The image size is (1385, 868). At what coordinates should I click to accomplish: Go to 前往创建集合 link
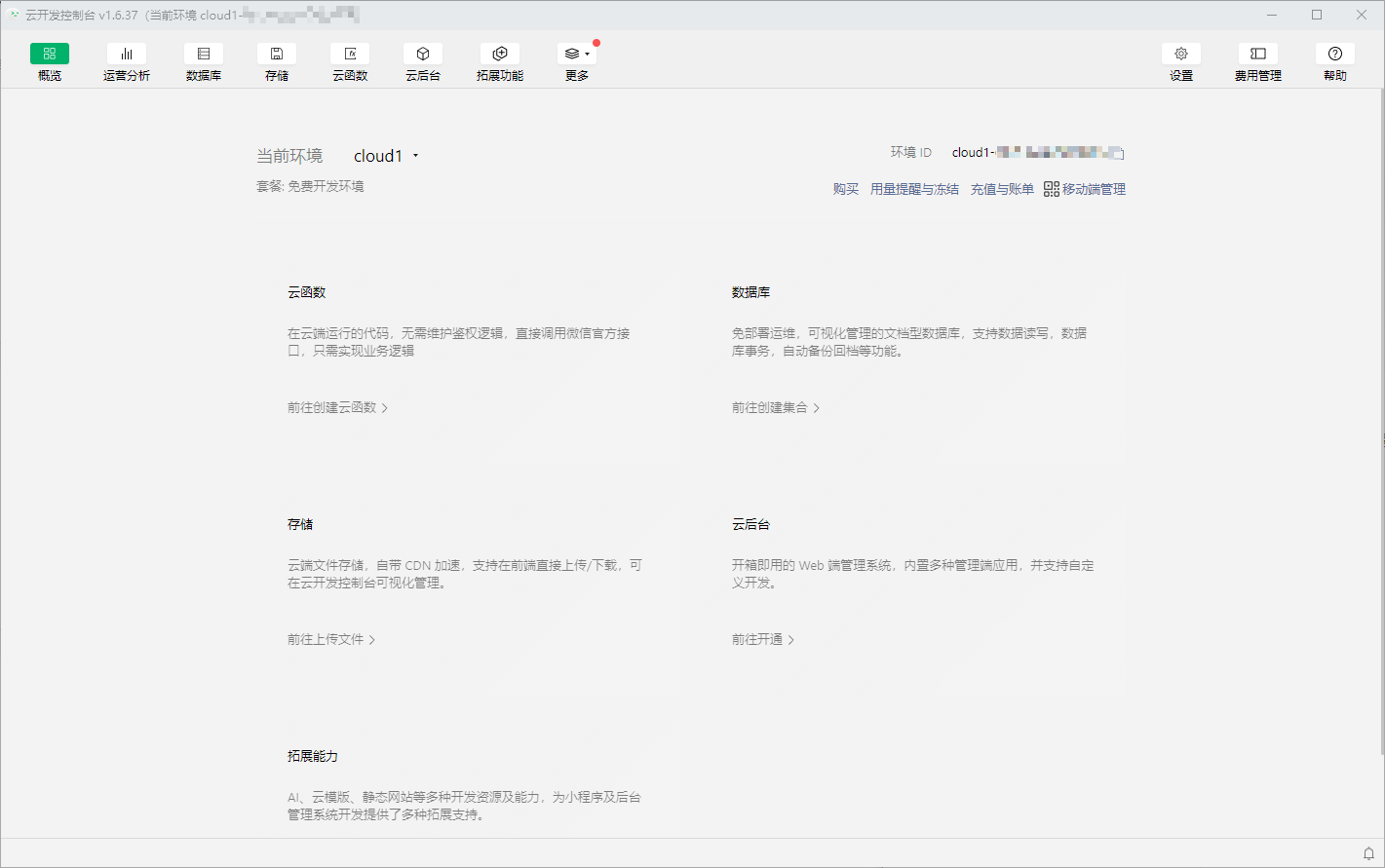point(776,407)
